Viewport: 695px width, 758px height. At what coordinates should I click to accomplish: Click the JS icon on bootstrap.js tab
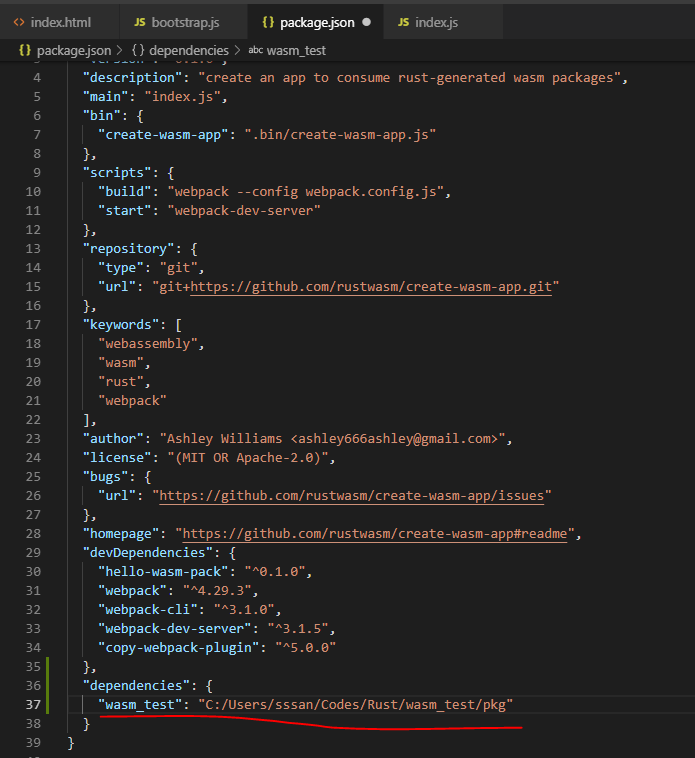pyautogui.click(x=139, y=21)
